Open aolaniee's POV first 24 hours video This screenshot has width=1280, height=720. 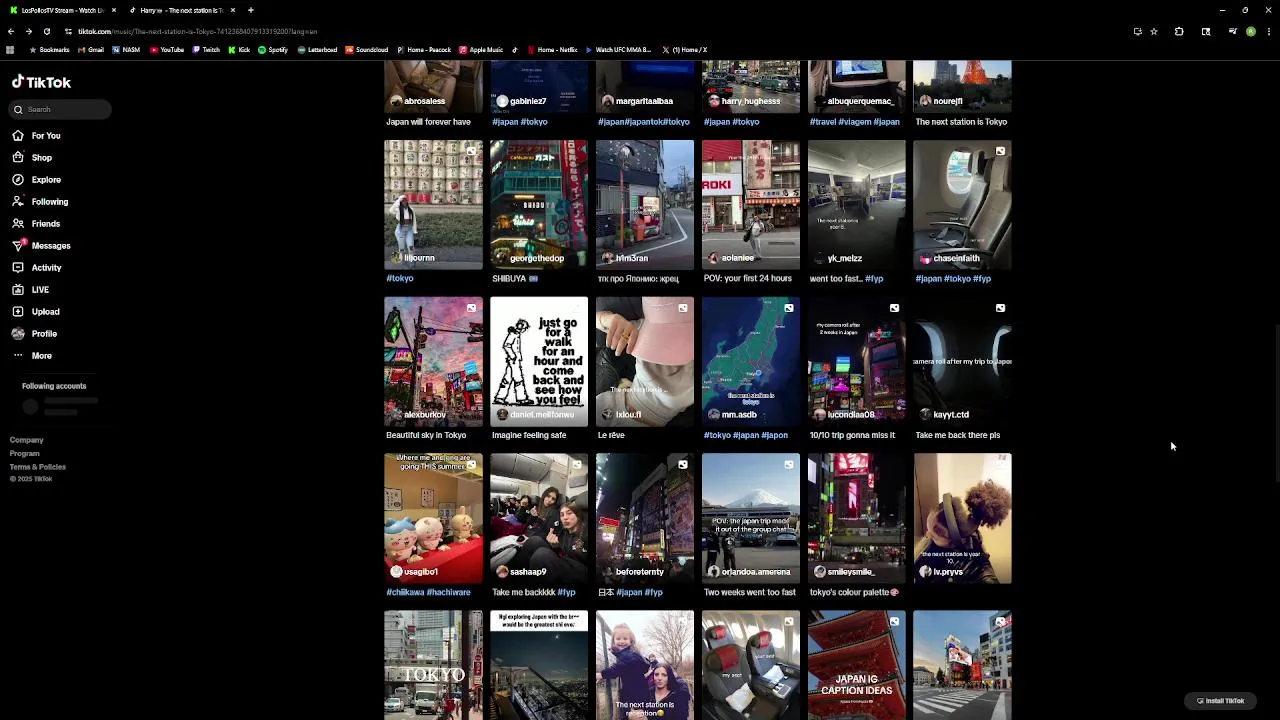751,205
